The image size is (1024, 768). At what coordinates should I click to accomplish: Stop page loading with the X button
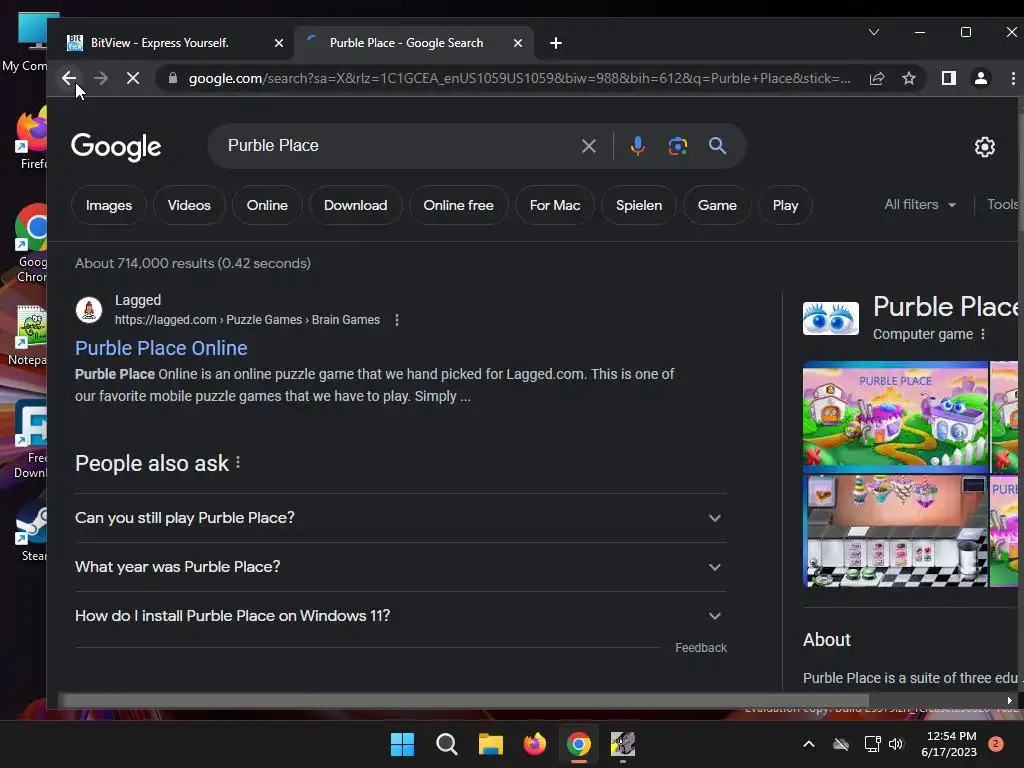133,78
